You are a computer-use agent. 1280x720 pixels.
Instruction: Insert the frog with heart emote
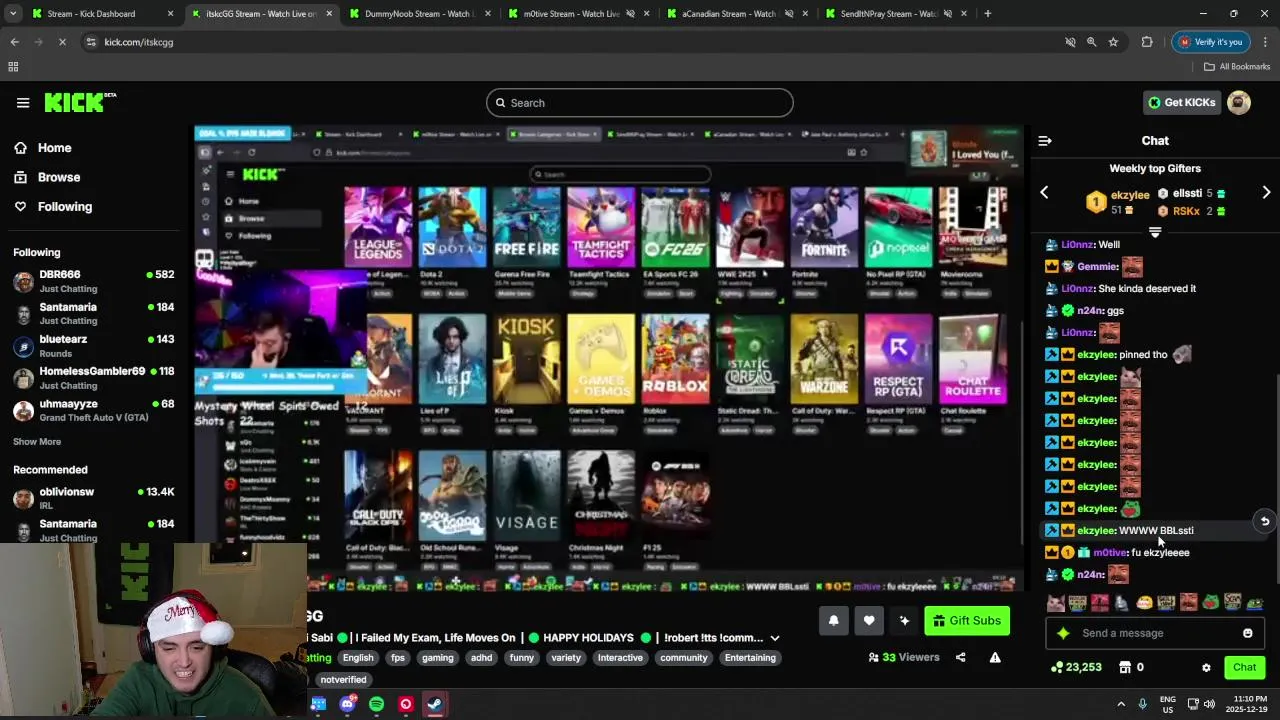1210,602
